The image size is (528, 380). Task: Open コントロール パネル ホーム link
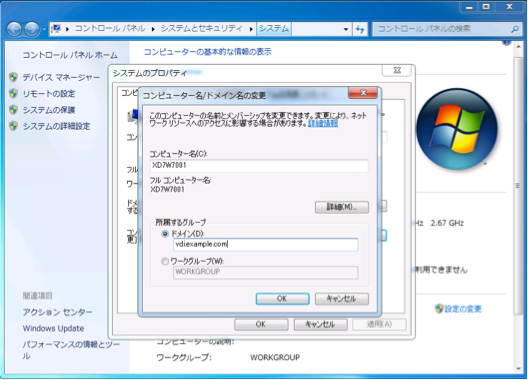point(70,55)
